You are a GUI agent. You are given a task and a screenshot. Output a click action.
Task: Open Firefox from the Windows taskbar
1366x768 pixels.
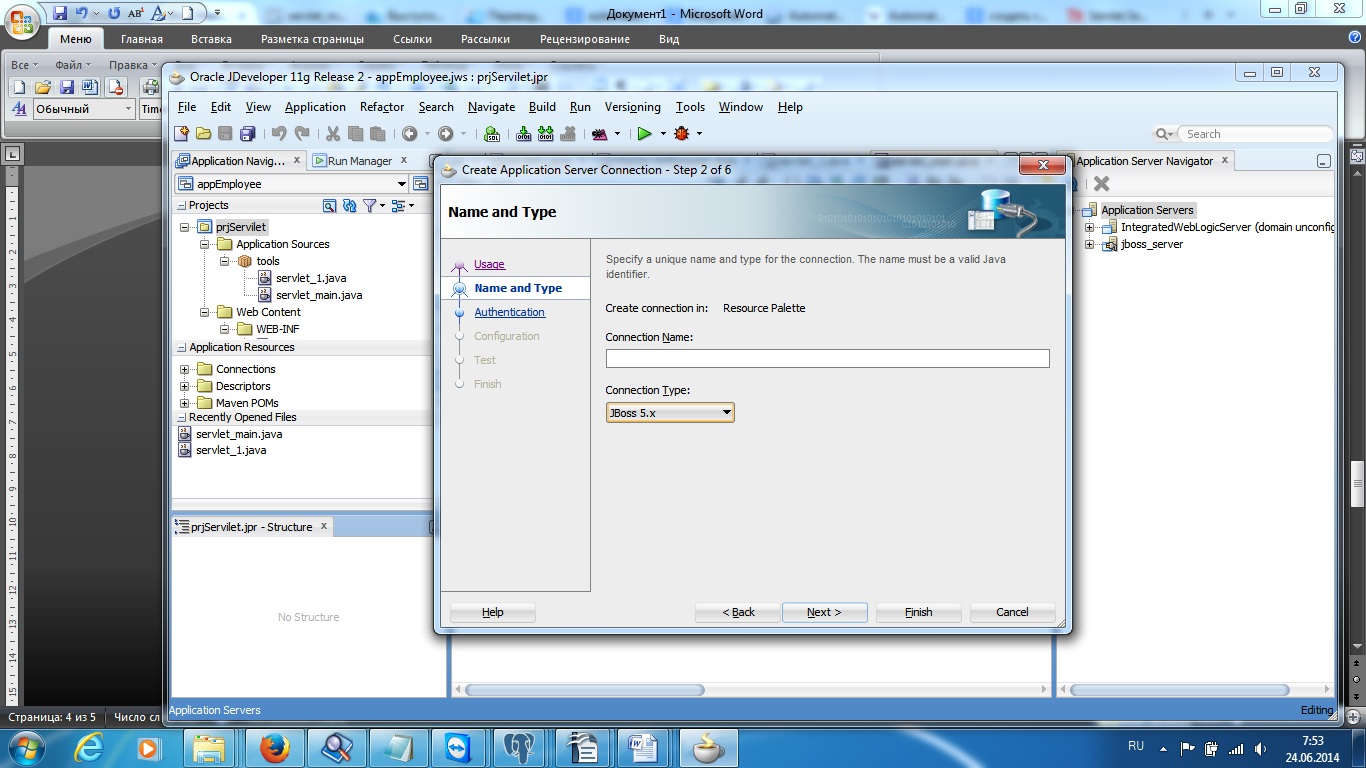click(274, 747)
